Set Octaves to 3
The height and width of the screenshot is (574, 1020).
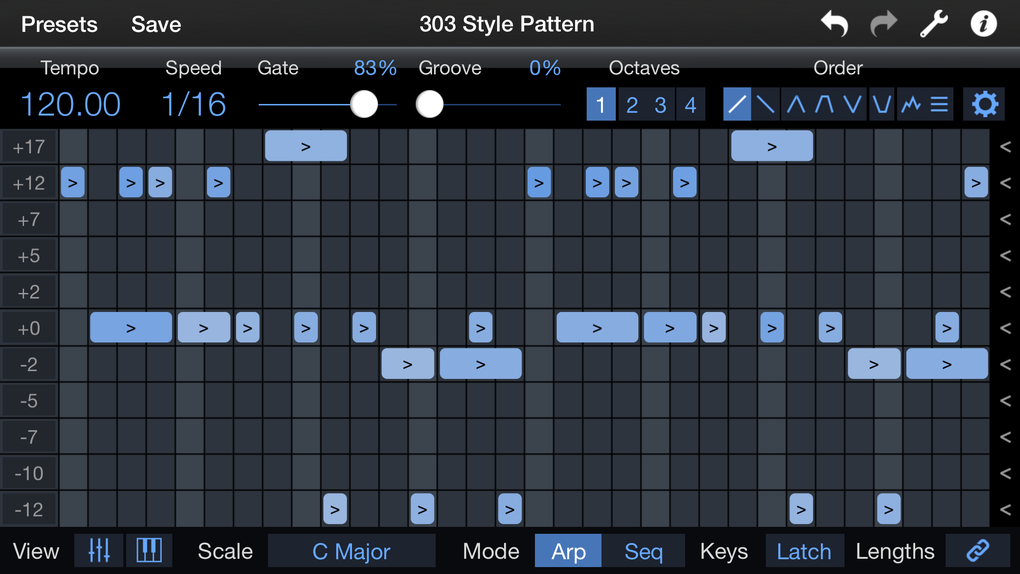660,104
